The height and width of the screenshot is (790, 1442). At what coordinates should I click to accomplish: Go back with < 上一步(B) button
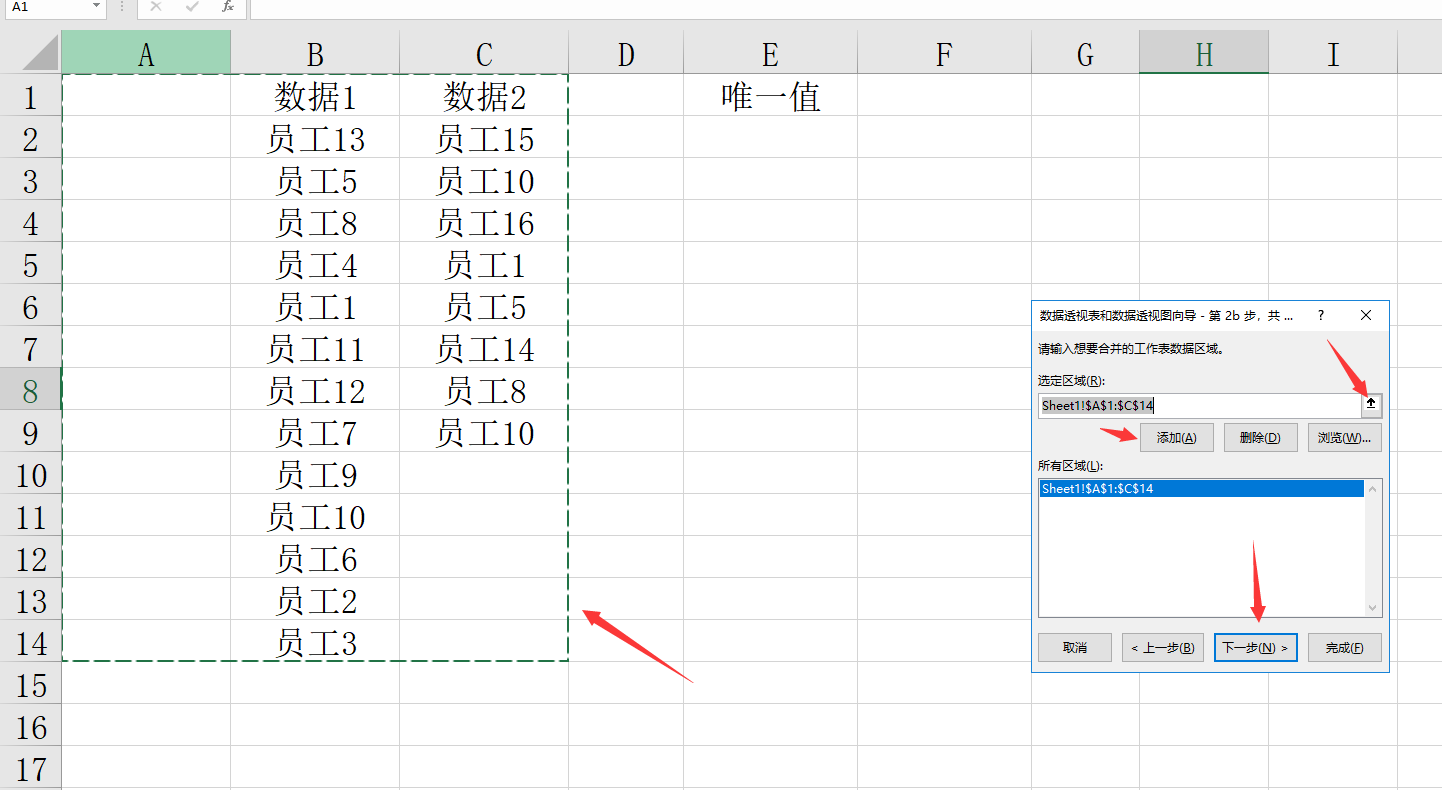pyautogui.click(x=1162, y=647)
